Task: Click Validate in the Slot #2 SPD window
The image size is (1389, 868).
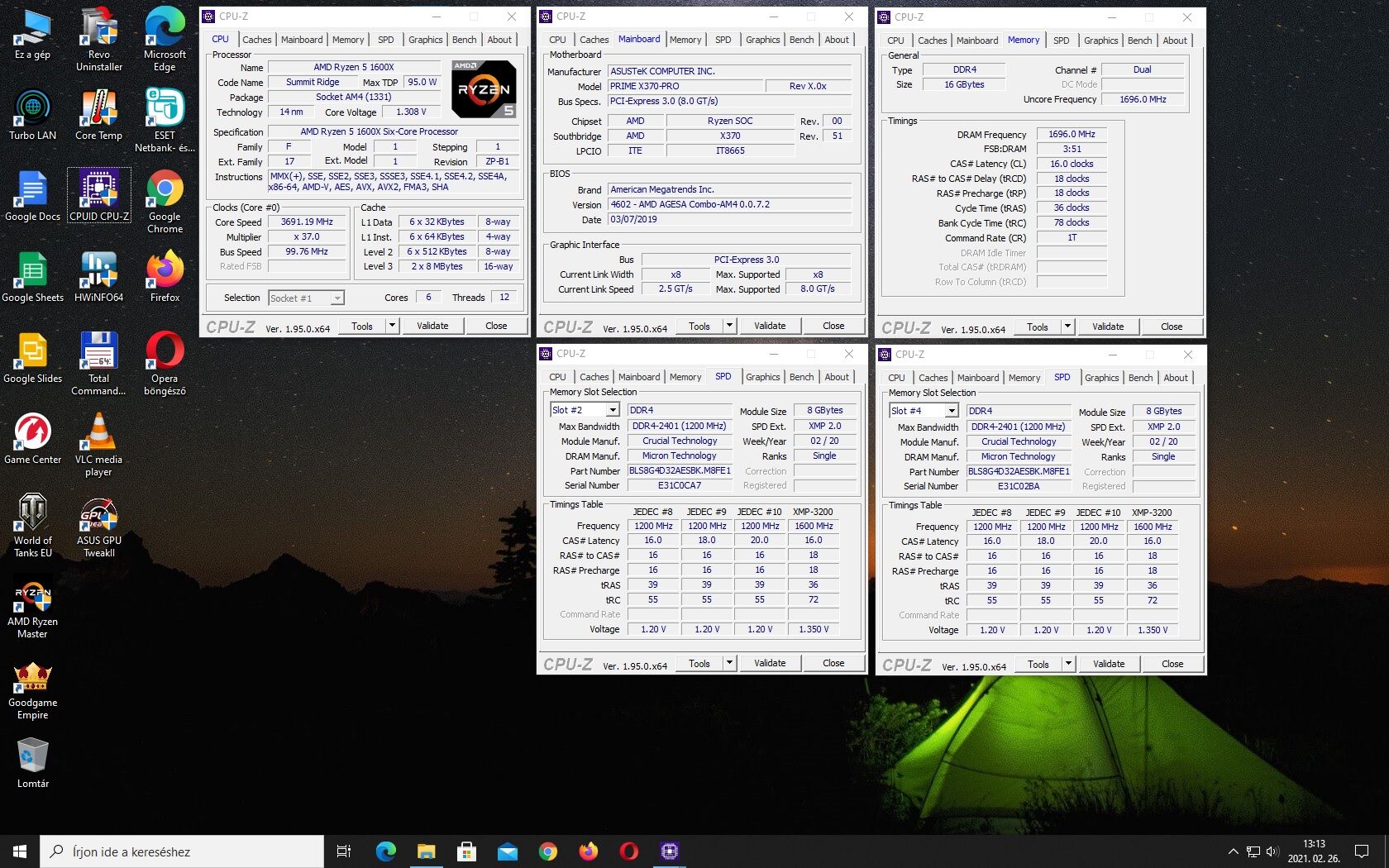Action: point(770,663)
